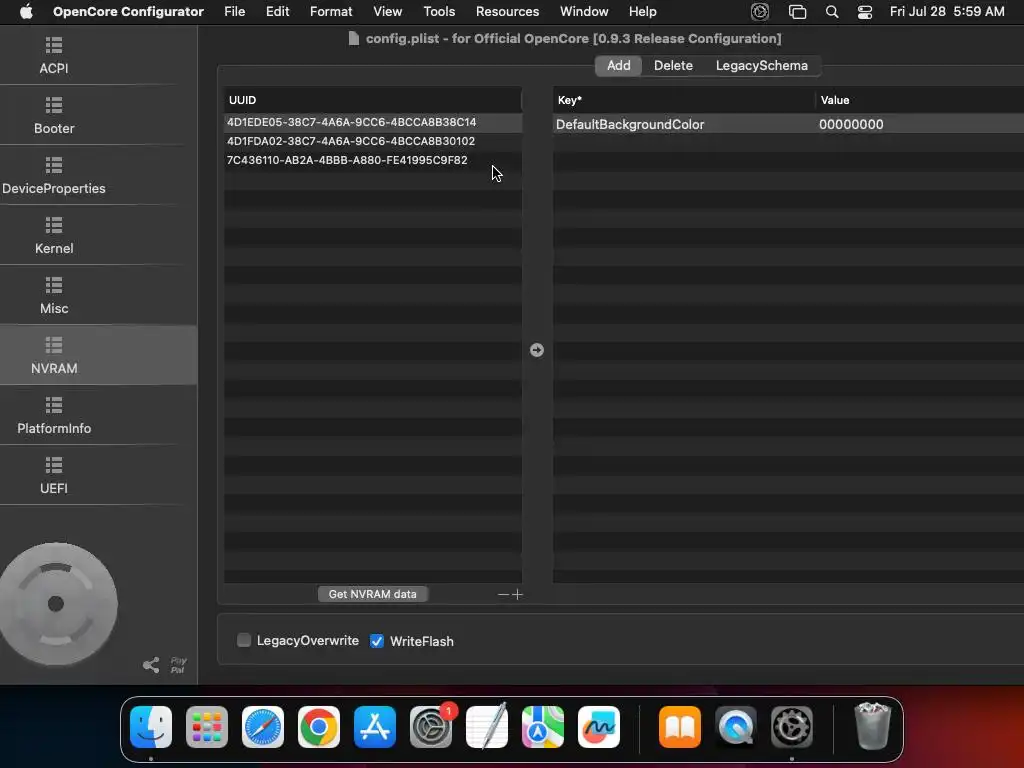Enable the LegacyOverwrite checkbox
Screen dimensions: 1024x768
pos(244,640)
